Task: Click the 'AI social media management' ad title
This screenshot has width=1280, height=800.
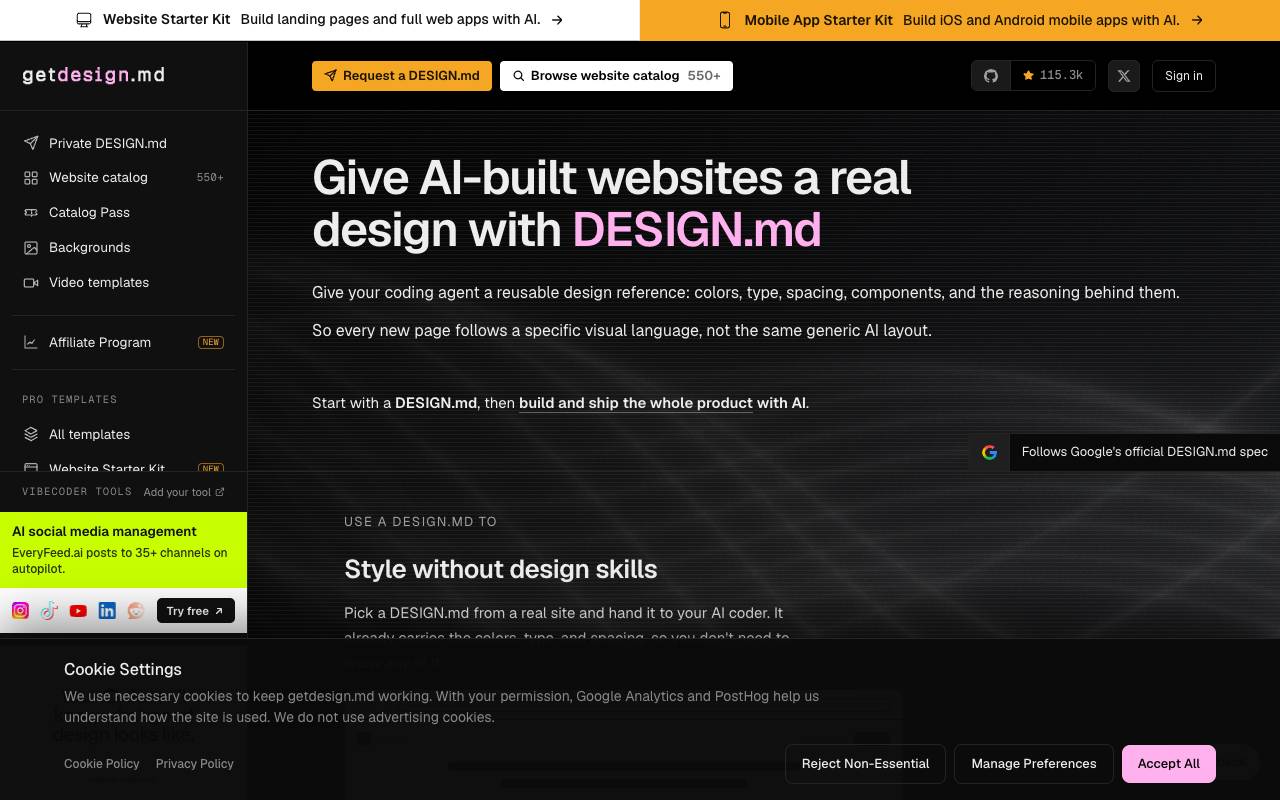Action: coord(104,532)
